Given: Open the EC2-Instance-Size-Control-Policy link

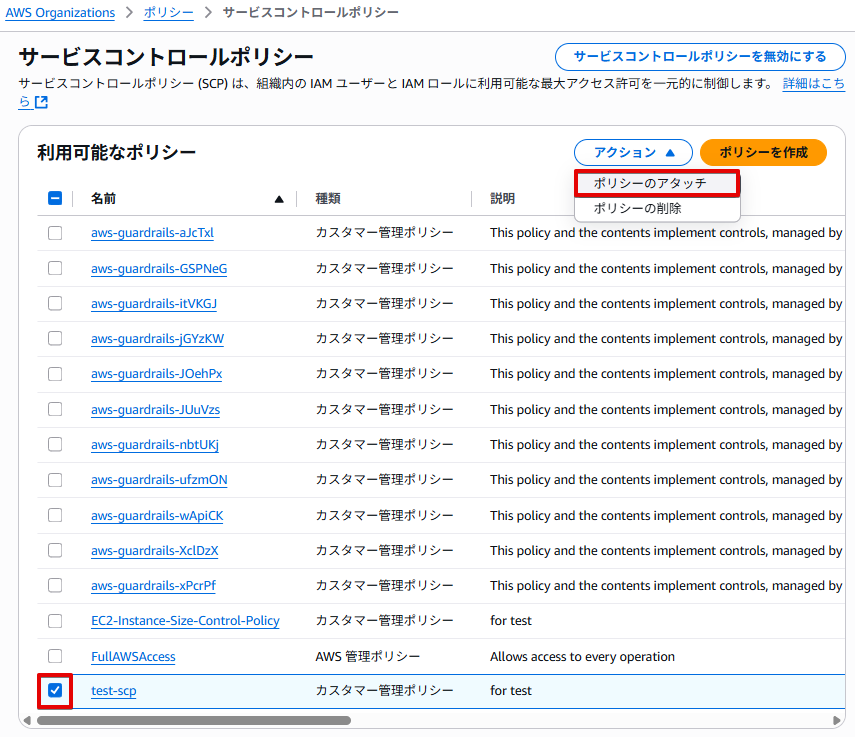Looking at the screenshot, I should click(x=185, y=621).
